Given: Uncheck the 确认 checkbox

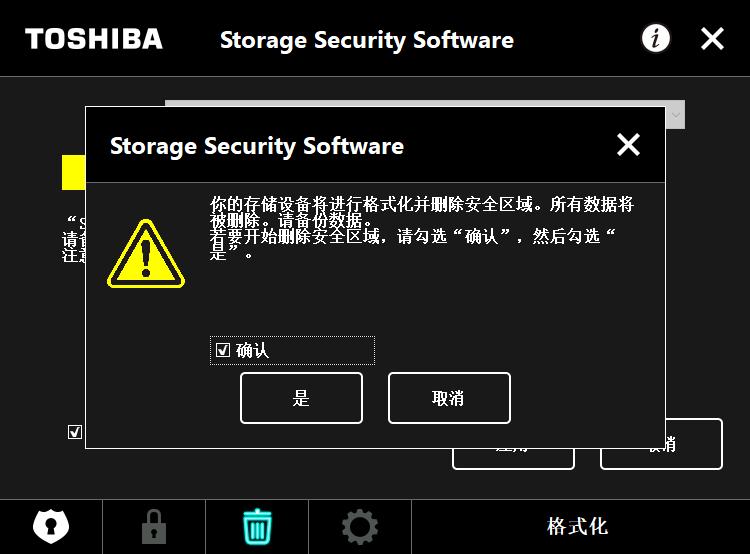Looking at the screenshot, I should [x=223, y=350].
